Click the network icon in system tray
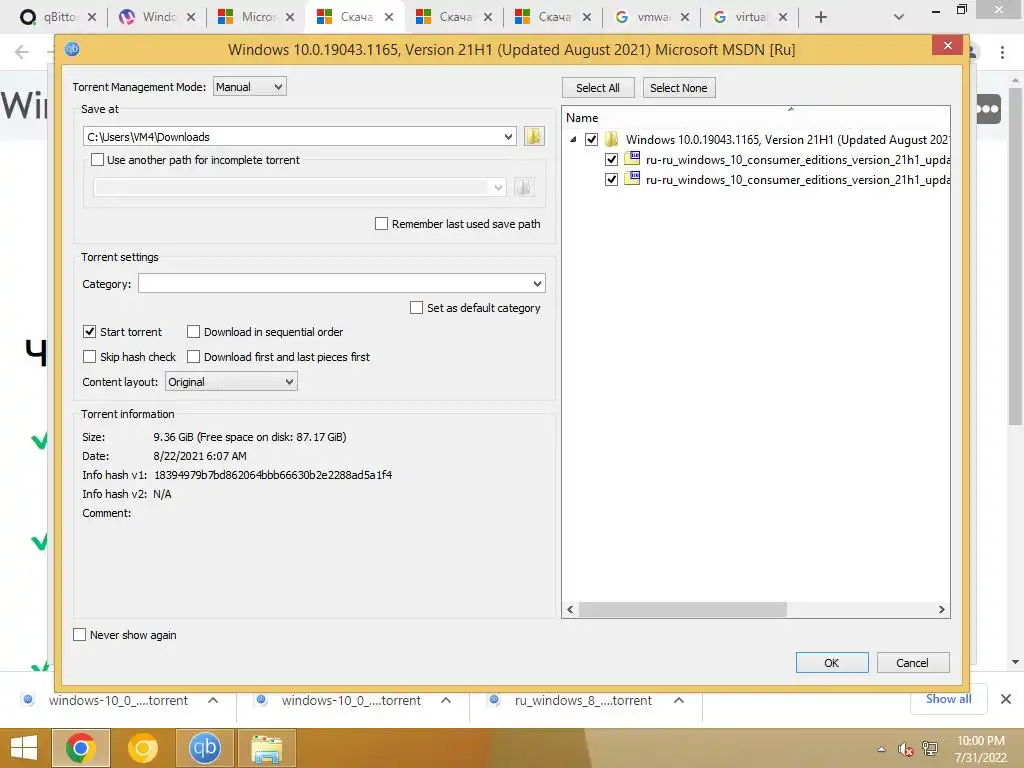 929,749
